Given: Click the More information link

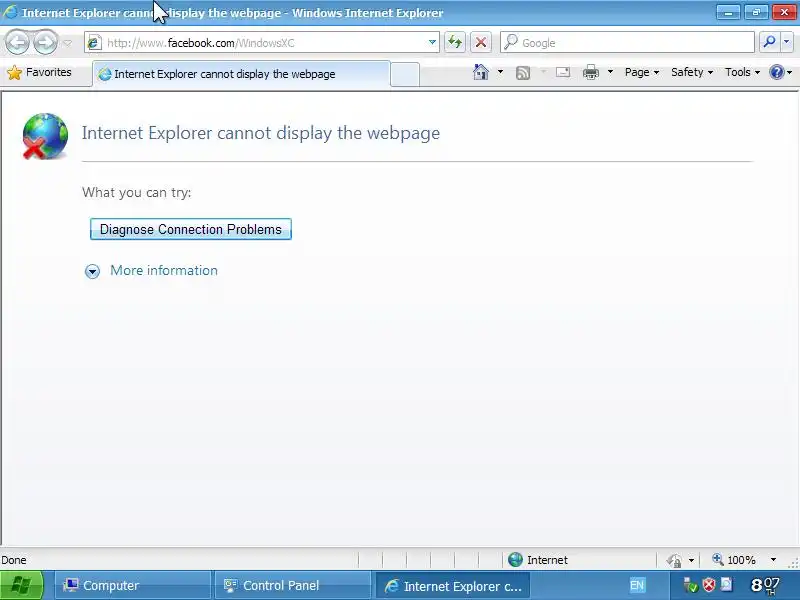Looking at the screenshot, I should click(164, 270).
